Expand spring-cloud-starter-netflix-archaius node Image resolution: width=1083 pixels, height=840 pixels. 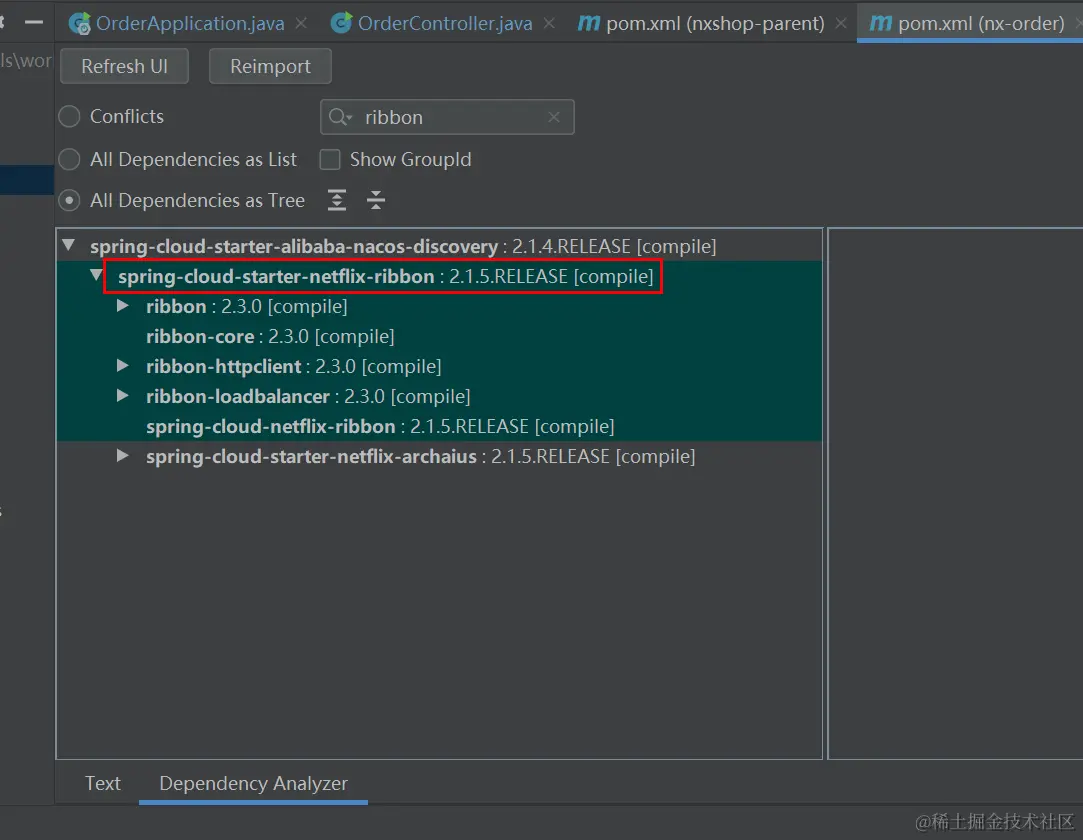[123, 456]
